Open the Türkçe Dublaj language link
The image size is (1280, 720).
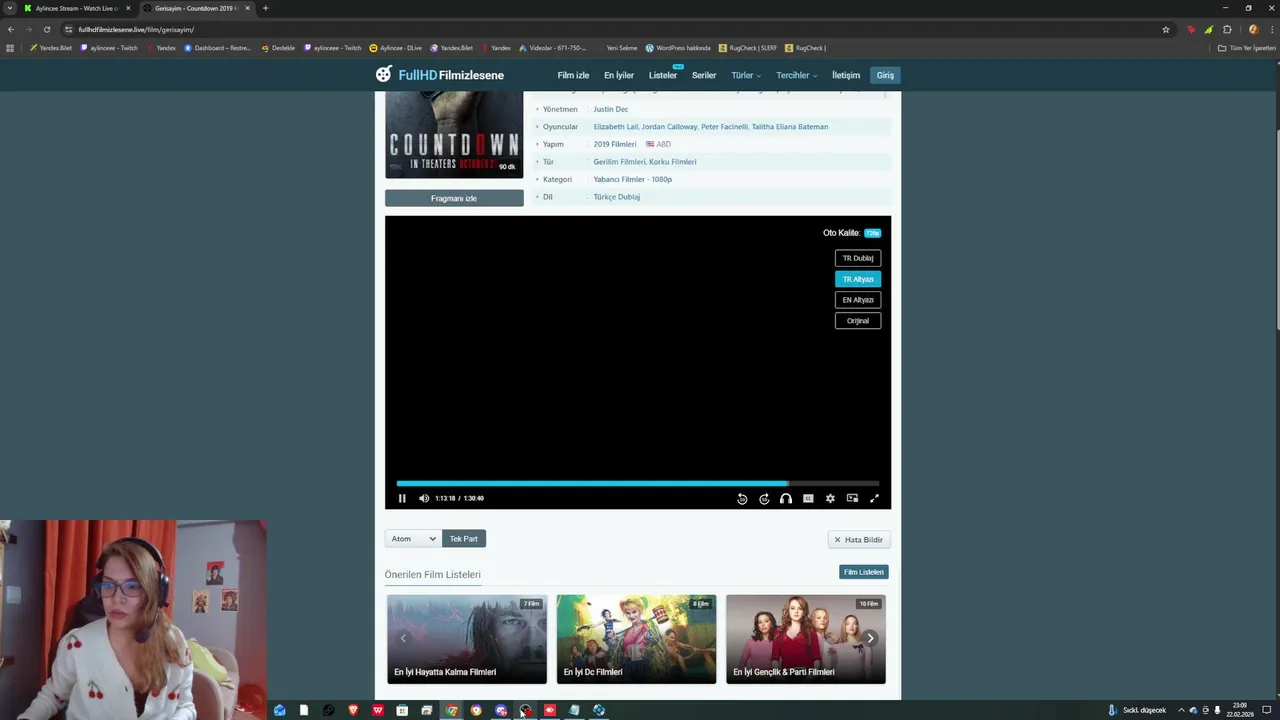click(616, 197)
